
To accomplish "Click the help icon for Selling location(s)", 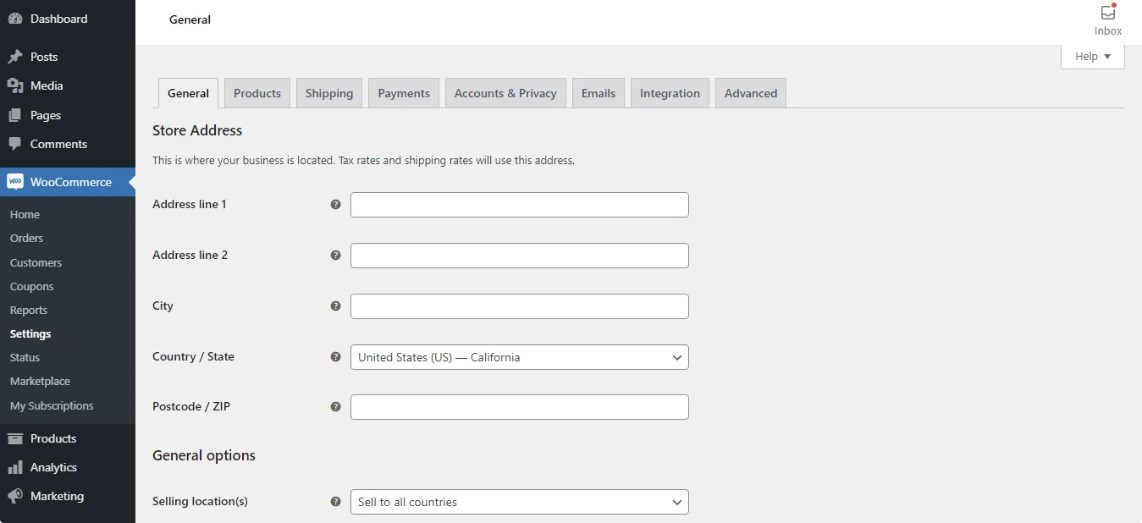I will tap(335, 502).
